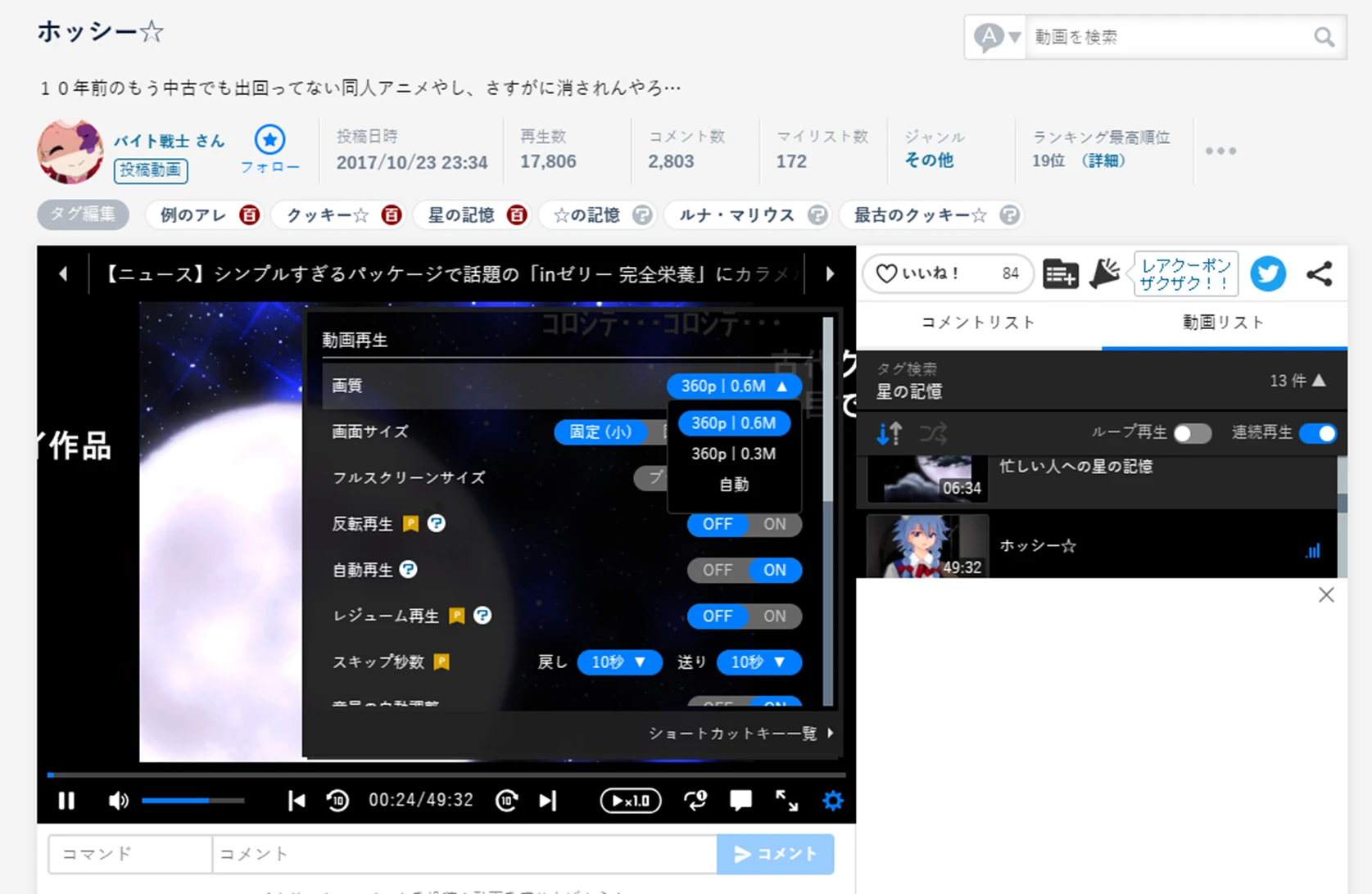Viewport: 1372px width, 894px height.
Task: Select 固定 (小) screen size
Action: (600, 431)
